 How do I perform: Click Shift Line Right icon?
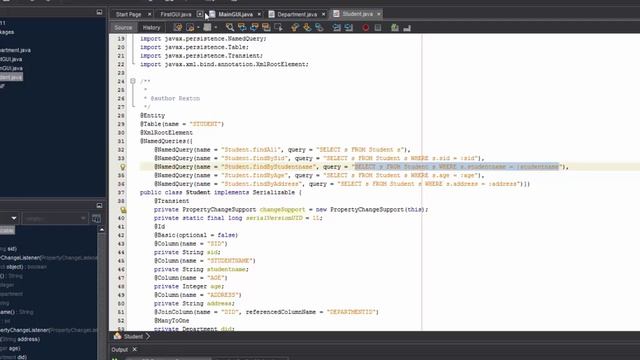coord(349,27)
